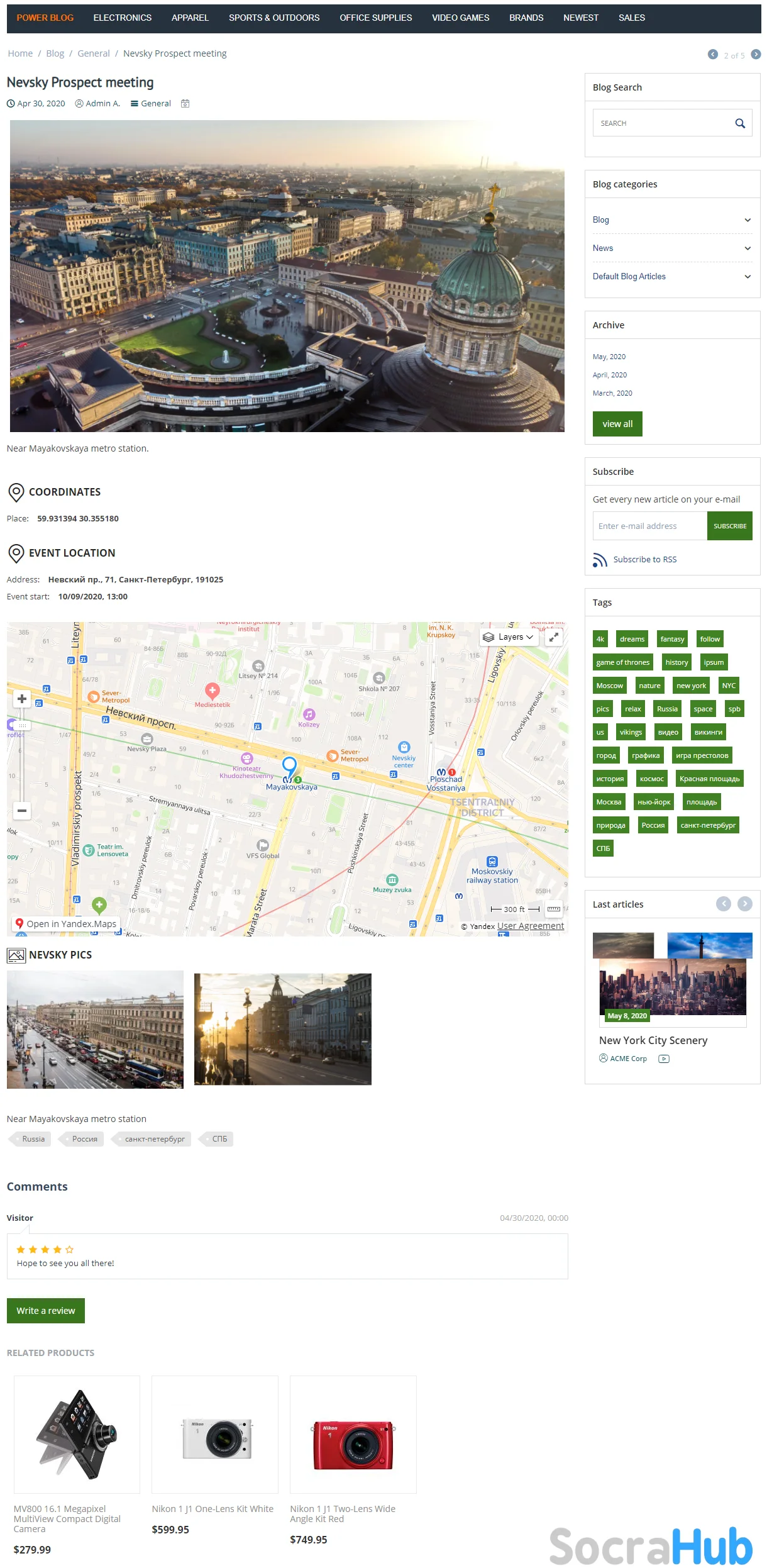Image resolution: width=767 pixels, height=1568 pixels.
Task: Open the second Nevsky sunset photo
Action: pos(283,1029)
